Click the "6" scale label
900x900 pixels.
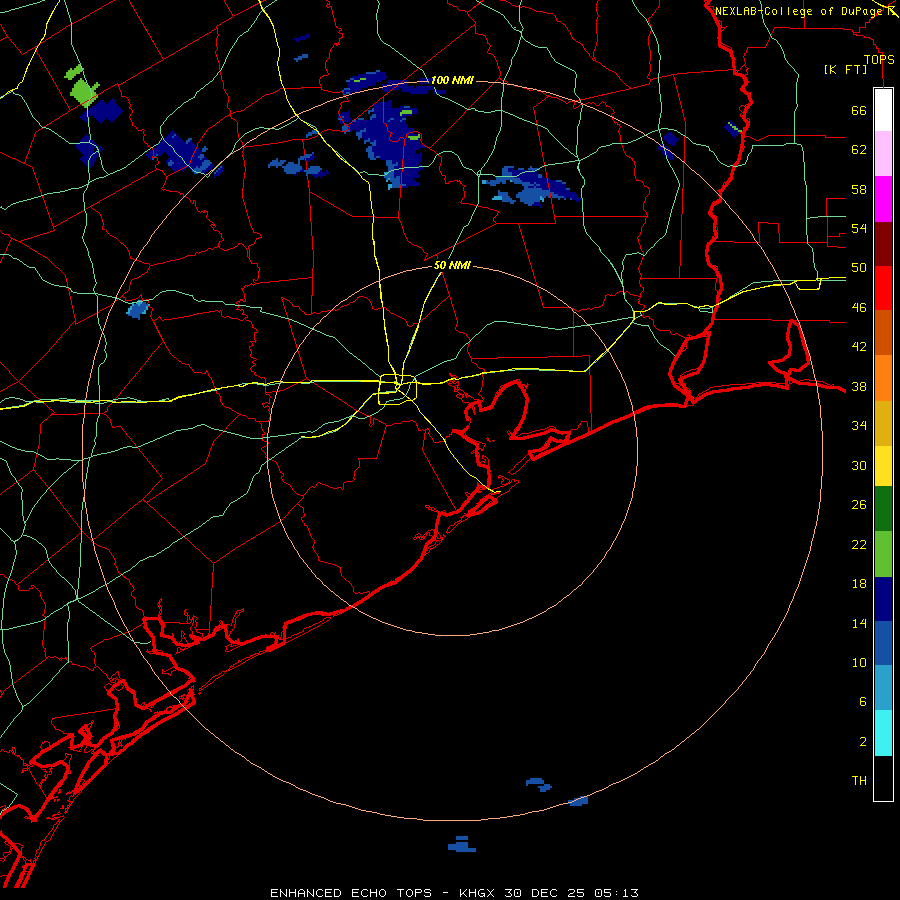[863, 702]
